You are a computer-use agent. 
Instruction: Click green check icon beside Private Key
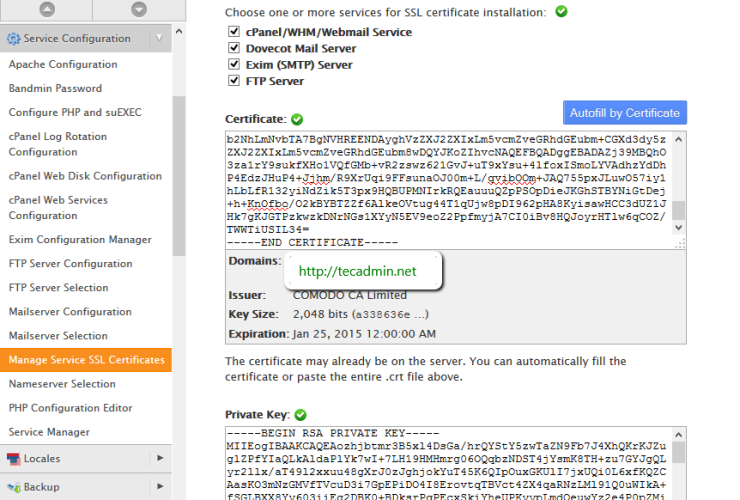300,414
